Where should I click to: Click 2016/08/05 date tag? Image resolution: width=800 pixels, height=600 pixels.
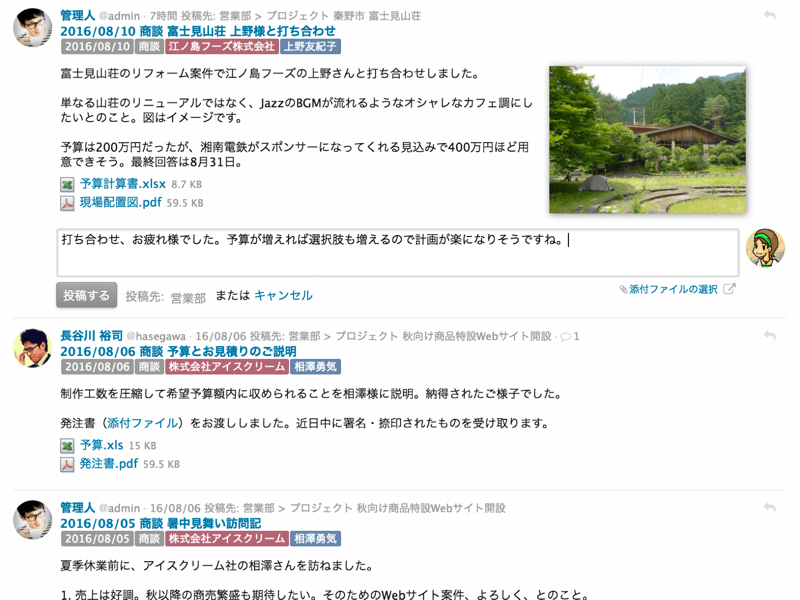tap(97, 539)
